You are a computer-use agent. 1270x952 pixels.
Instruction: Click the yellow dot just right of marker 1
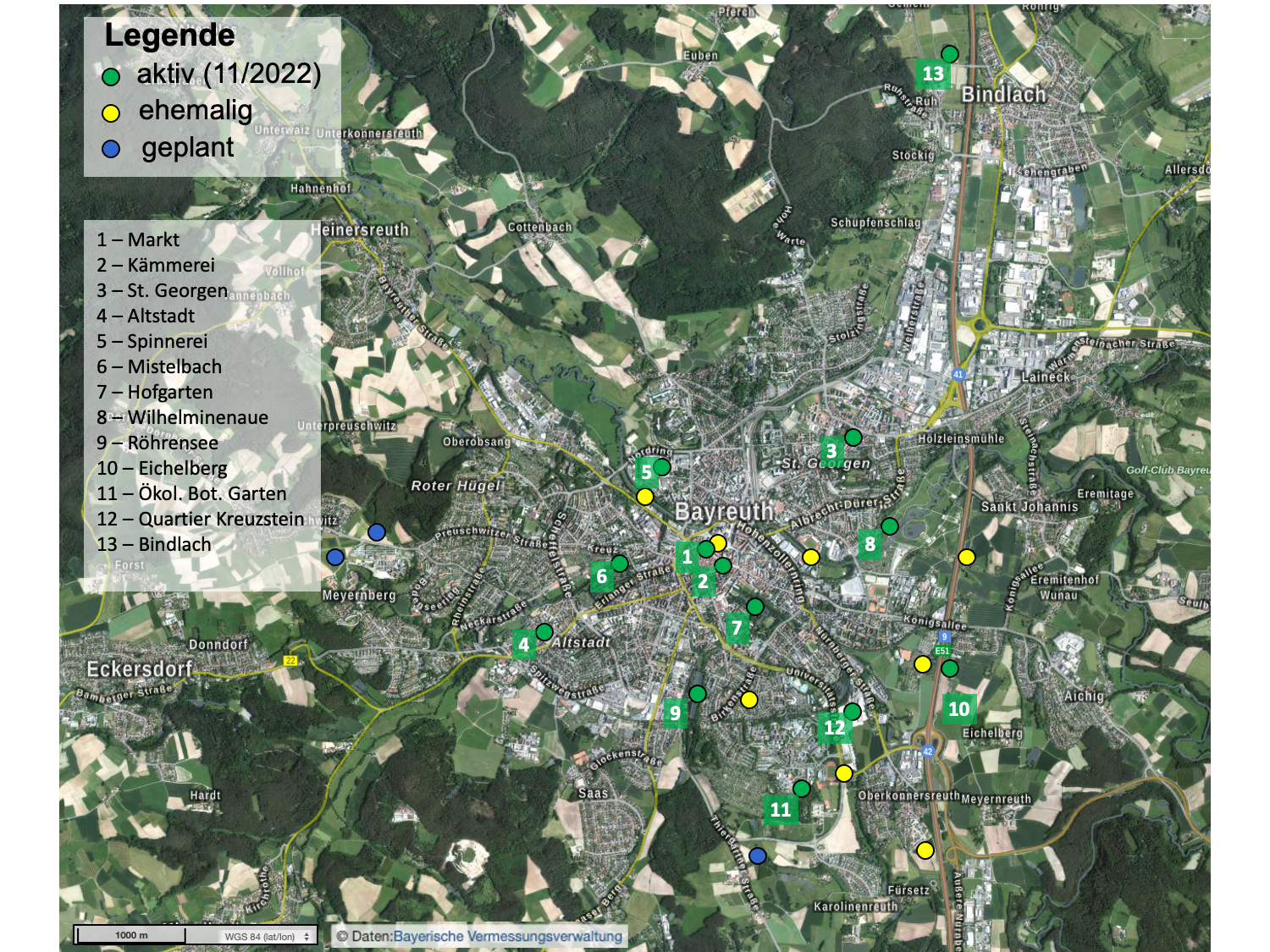point(718,542)
